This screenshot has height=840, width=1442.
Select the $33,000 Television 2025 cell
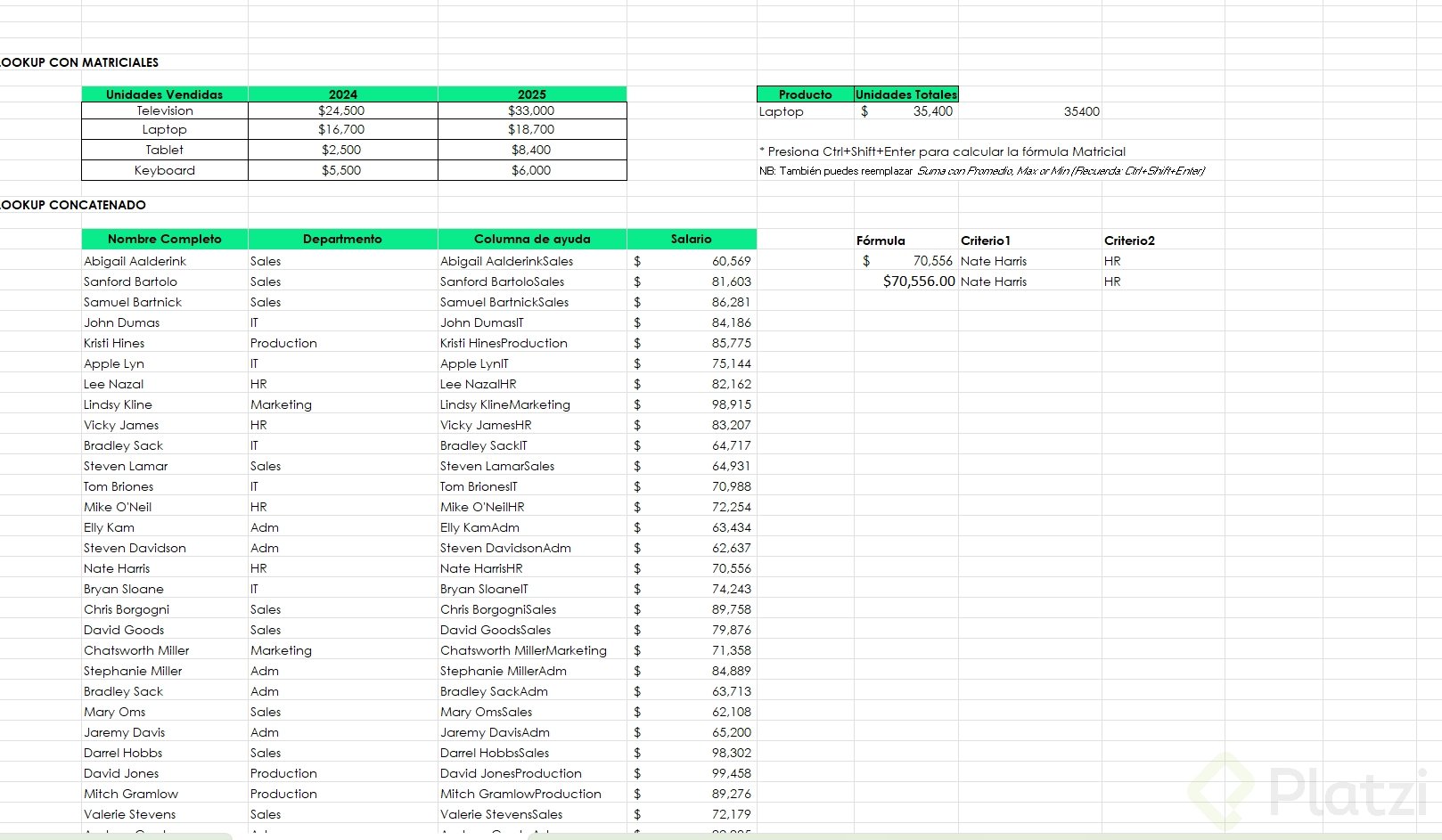(532, 110)
